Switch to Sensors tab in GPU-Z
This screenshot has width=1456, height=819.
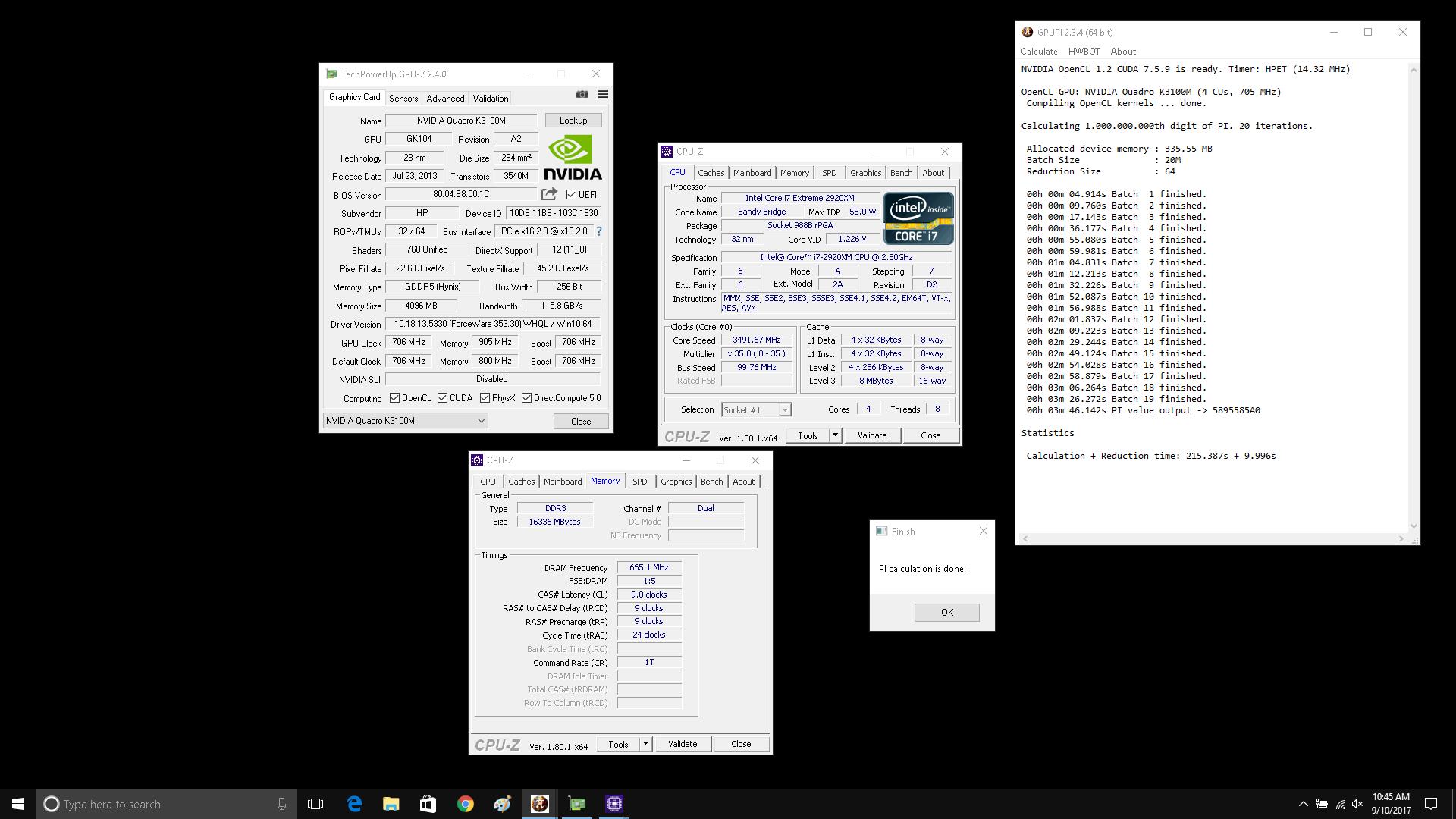[403, 99]
